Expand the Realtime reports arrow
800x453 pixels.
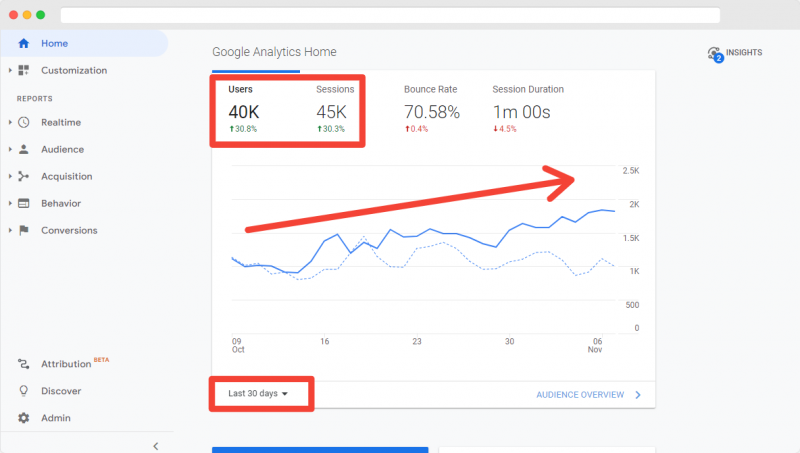[10, 122]
